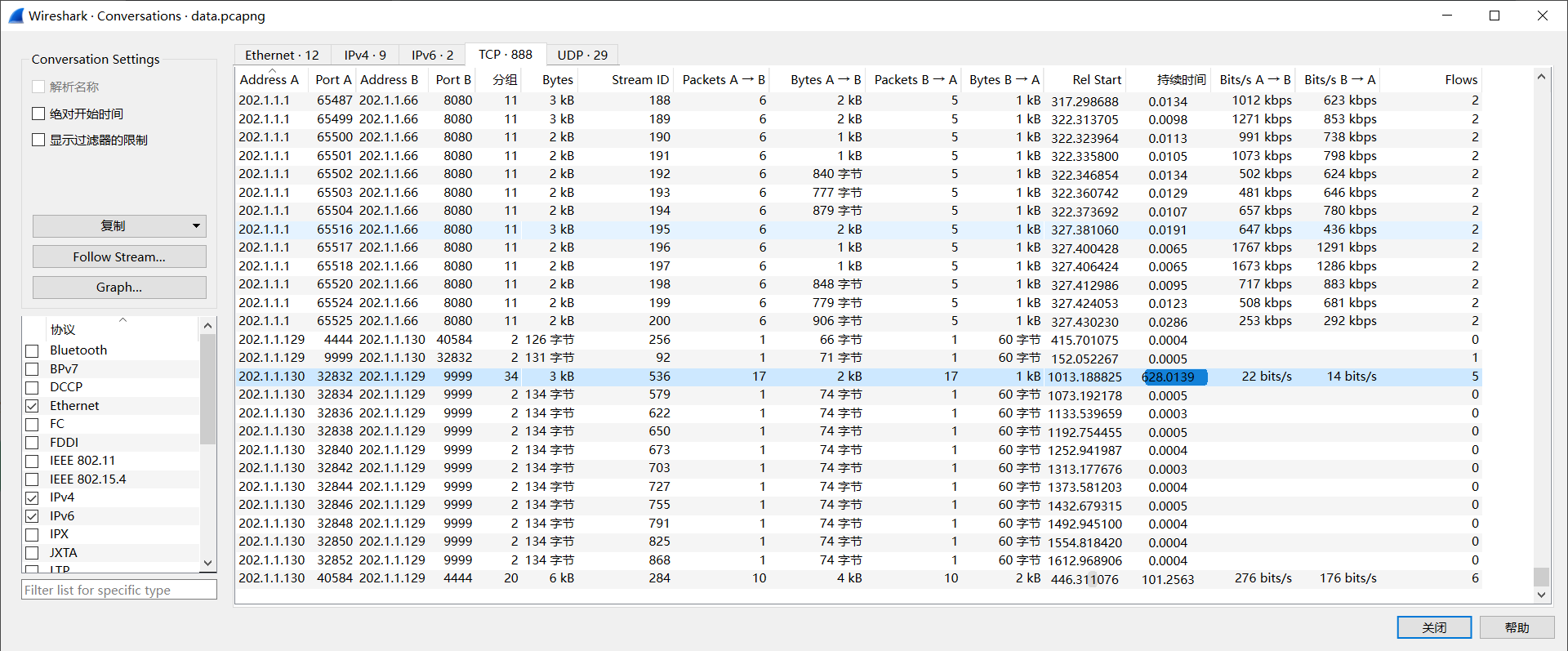This screenshot has width=1568, height=651.
Task: Sort by Bits/s A → B column header
Action: [1254, 79]
